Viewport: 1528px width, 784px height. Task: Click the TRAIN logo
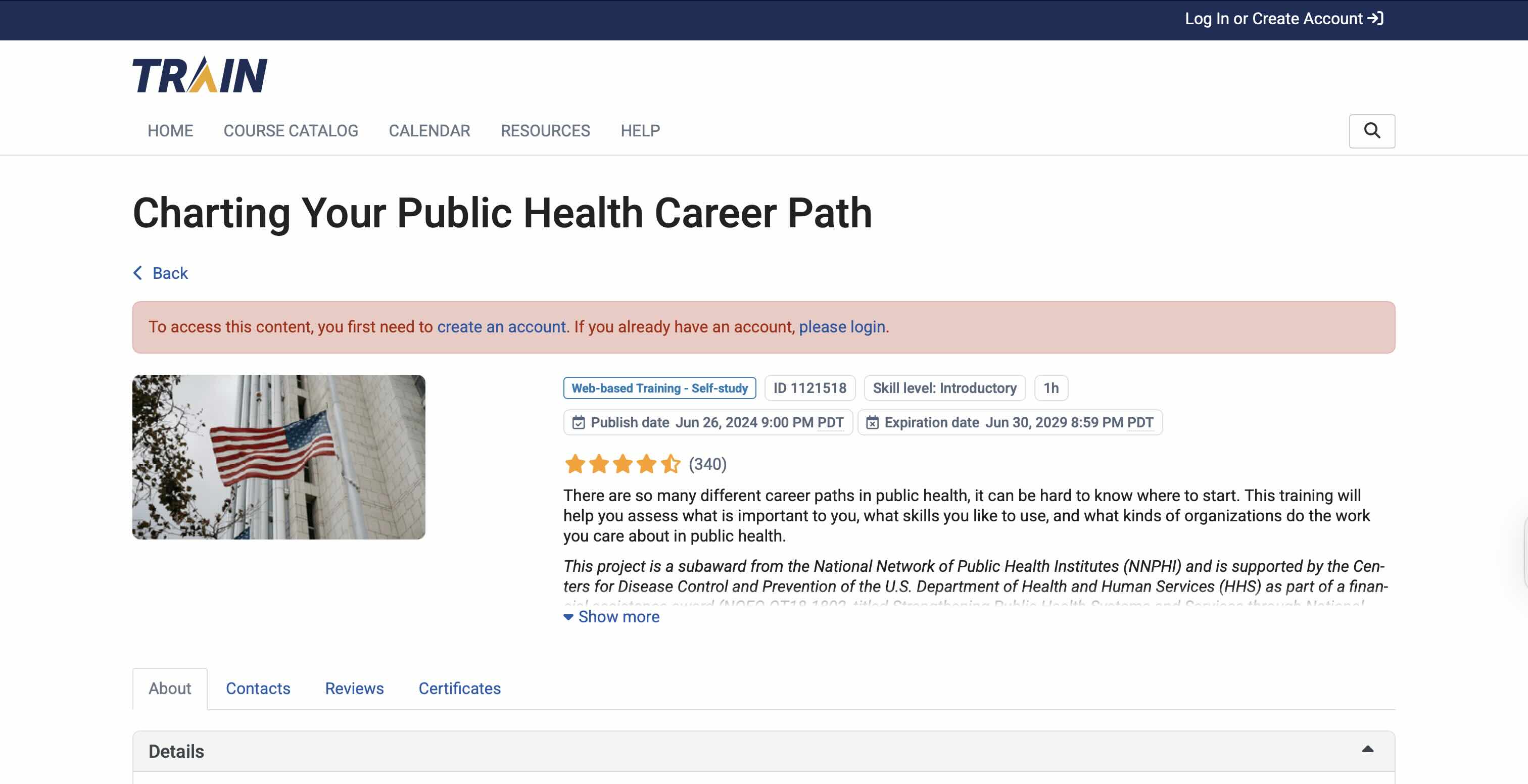[x=199, y=75]
